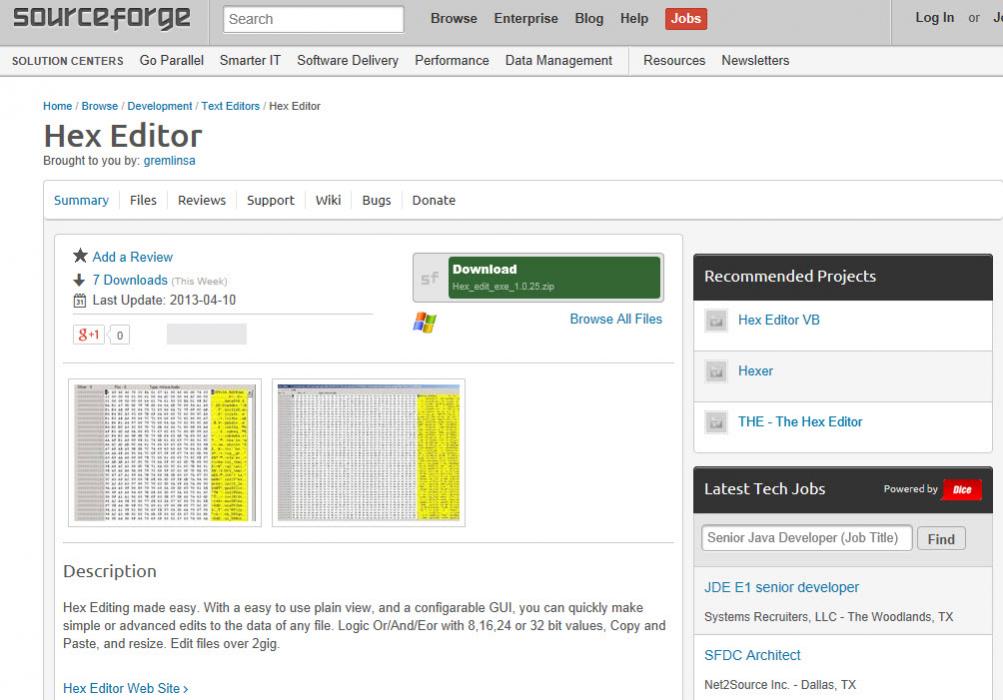Click the green Download button
The height and width of the screenshot is (700, 1003).
[x=554, y=278]
